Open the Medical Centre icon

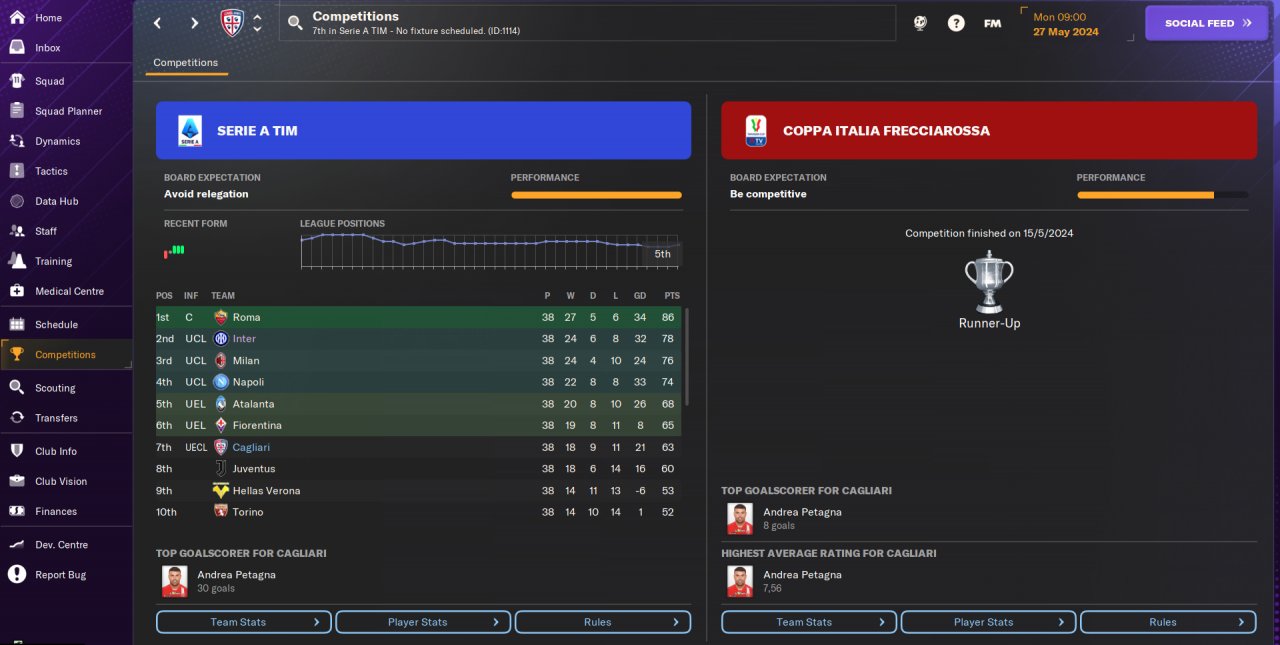point(17,291)
